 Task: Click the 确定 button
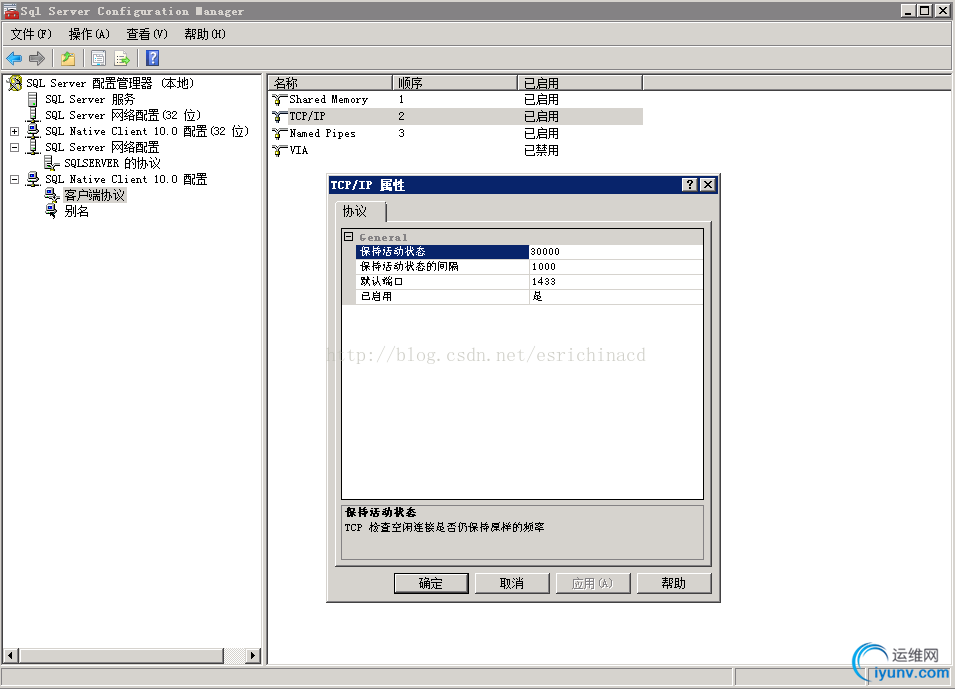(x=431, y=583)
